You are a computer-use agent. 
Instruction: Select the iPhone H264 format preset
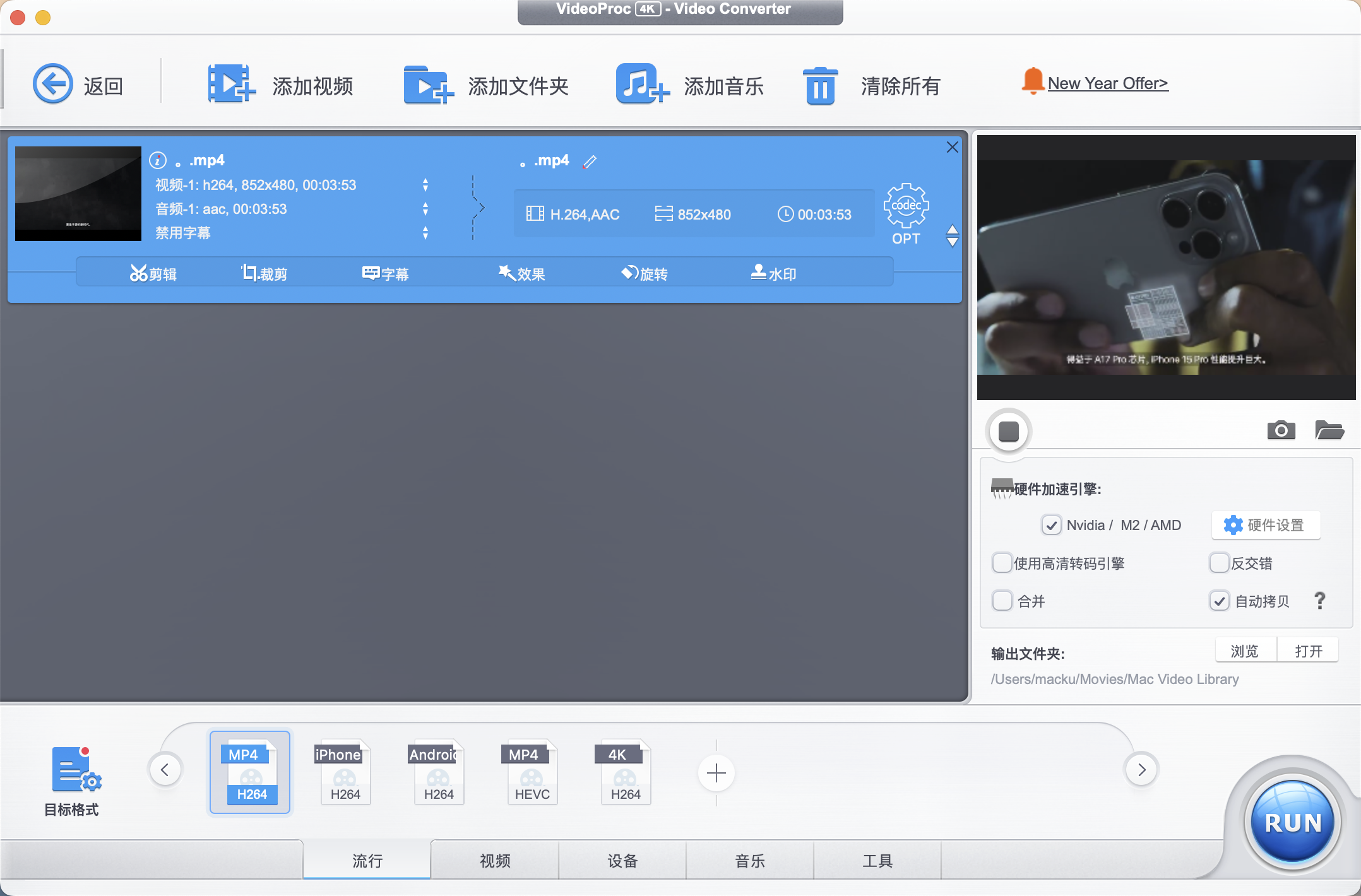[x=343, y=772]
